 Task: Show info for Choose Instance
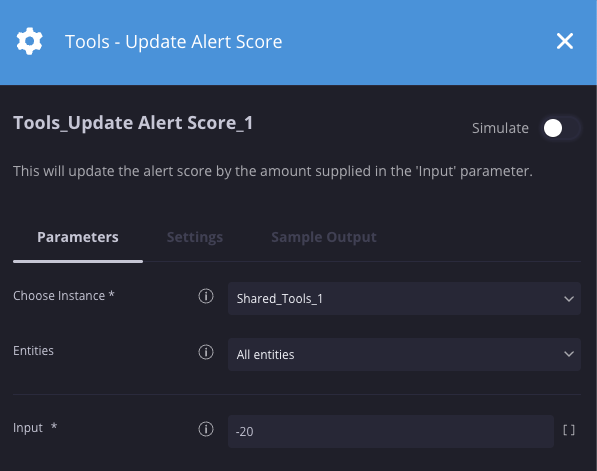[206, 296]
